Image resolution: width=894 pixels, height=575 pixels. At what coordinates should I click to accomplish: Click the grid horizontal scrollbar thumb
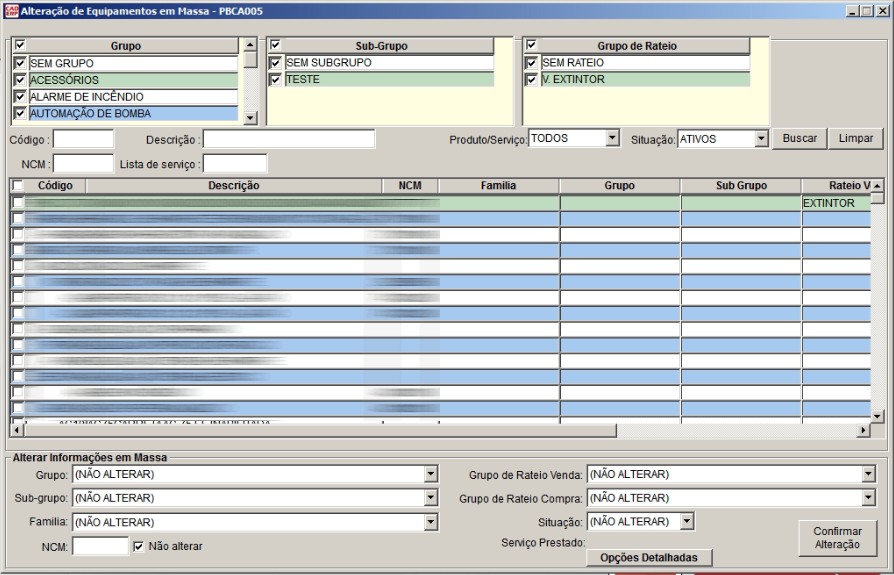coord(320,431)
